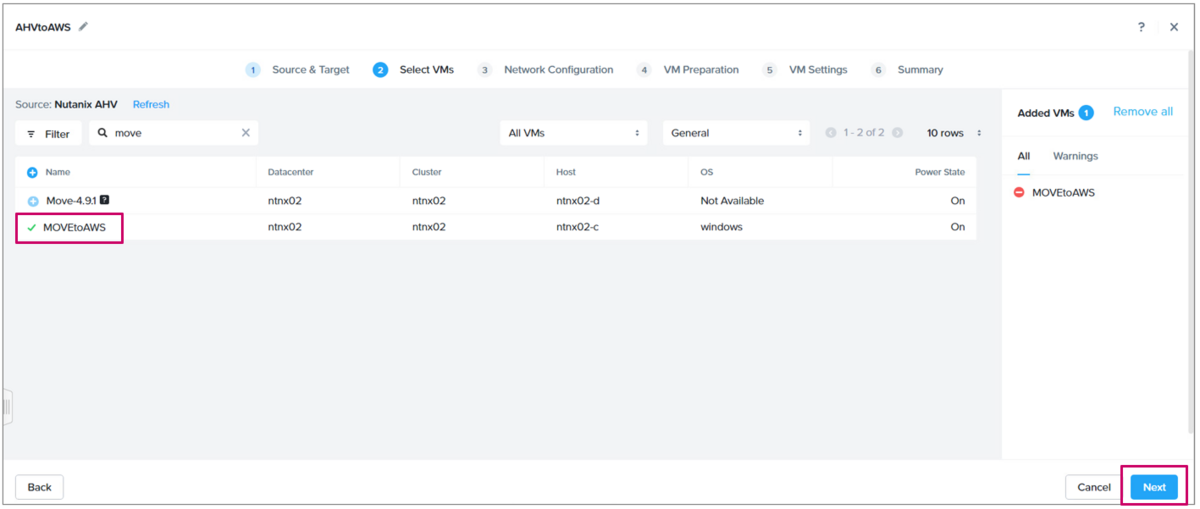Go to step 2 Select VMs
Image resolution: width=1200 pixels, height=509 pixels.
click(x=413, y=70)
